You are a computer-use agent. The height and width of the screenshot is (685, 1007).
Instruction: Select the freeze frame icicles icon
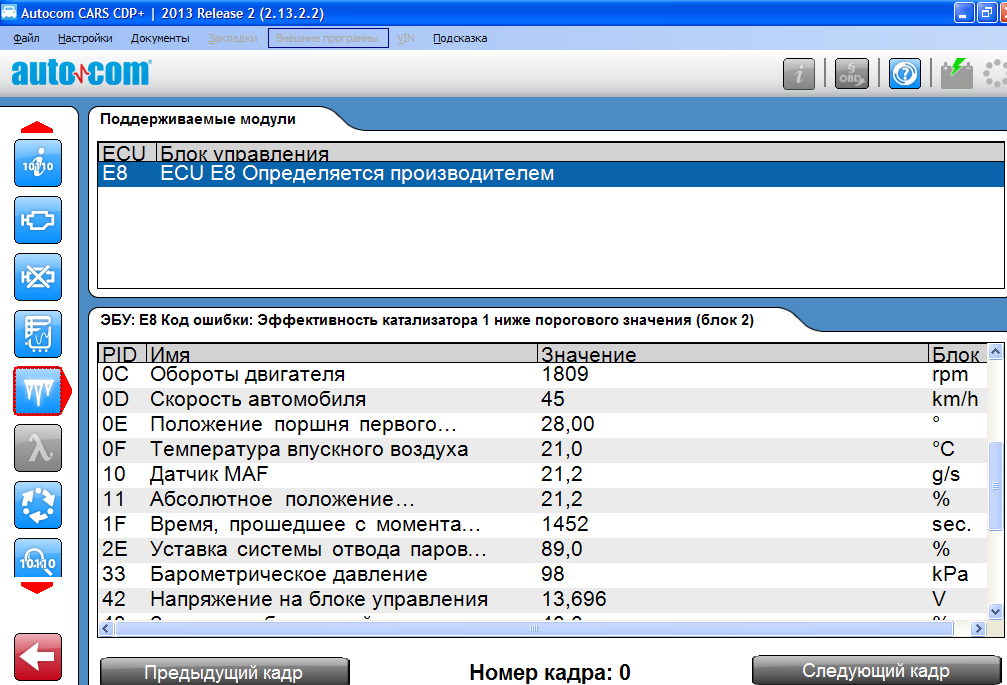click(x=38, y=391)
